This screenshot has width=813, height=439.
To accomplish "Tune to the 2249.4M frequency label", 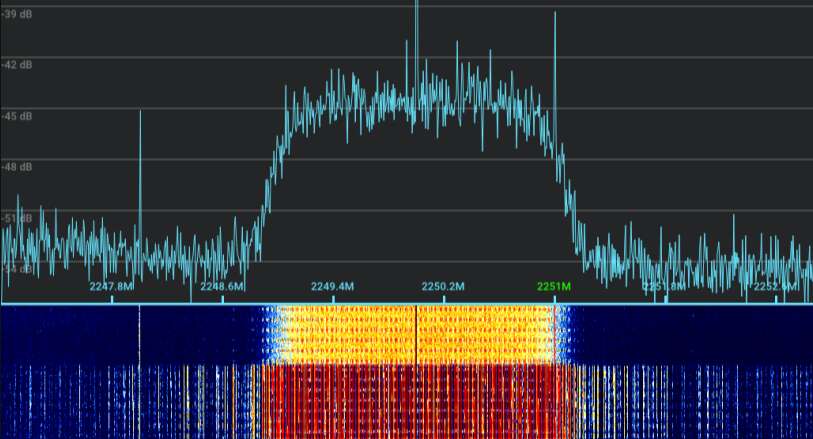I will click(x=332, y=286).
